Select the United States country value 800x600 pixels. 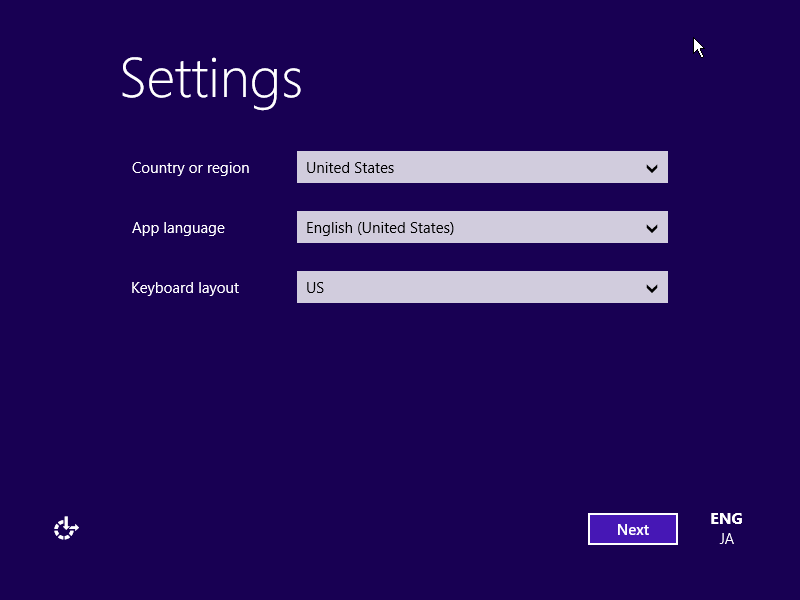349,167
